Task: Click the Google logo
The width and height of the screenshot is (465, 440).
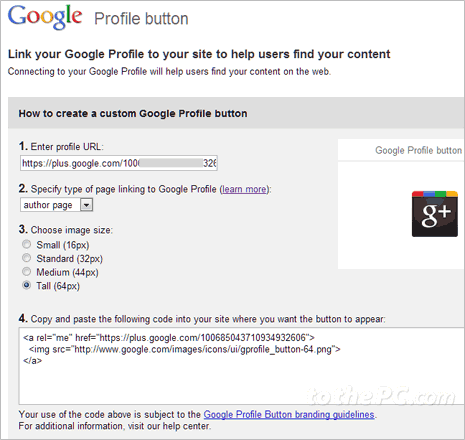Action: click(45, 17)
